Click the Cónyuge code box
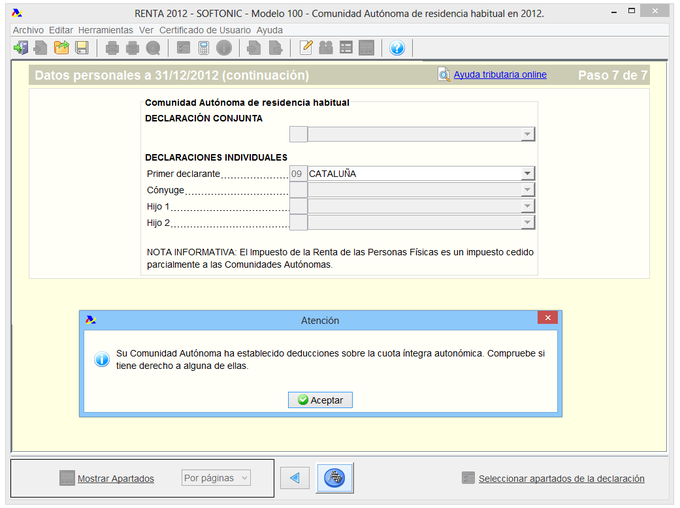680x508 pixels. (298, 190)
